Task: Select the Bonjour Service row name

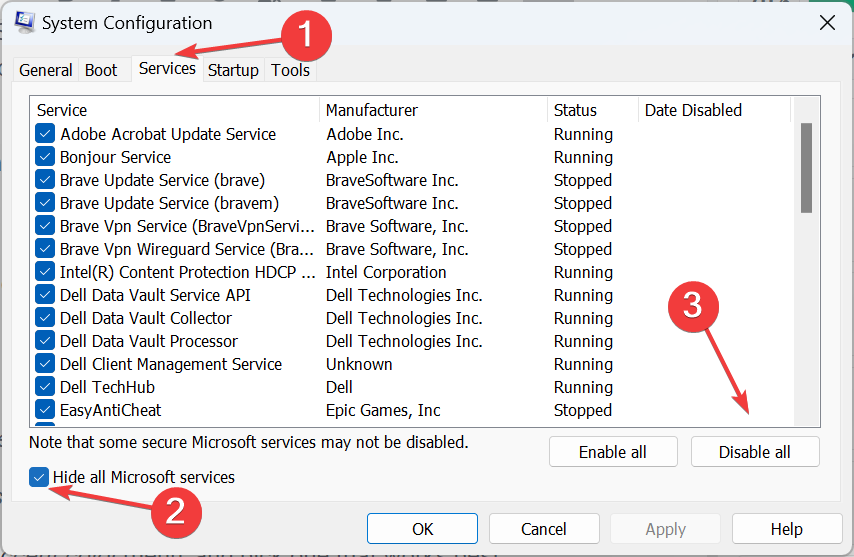Action: 115,157
